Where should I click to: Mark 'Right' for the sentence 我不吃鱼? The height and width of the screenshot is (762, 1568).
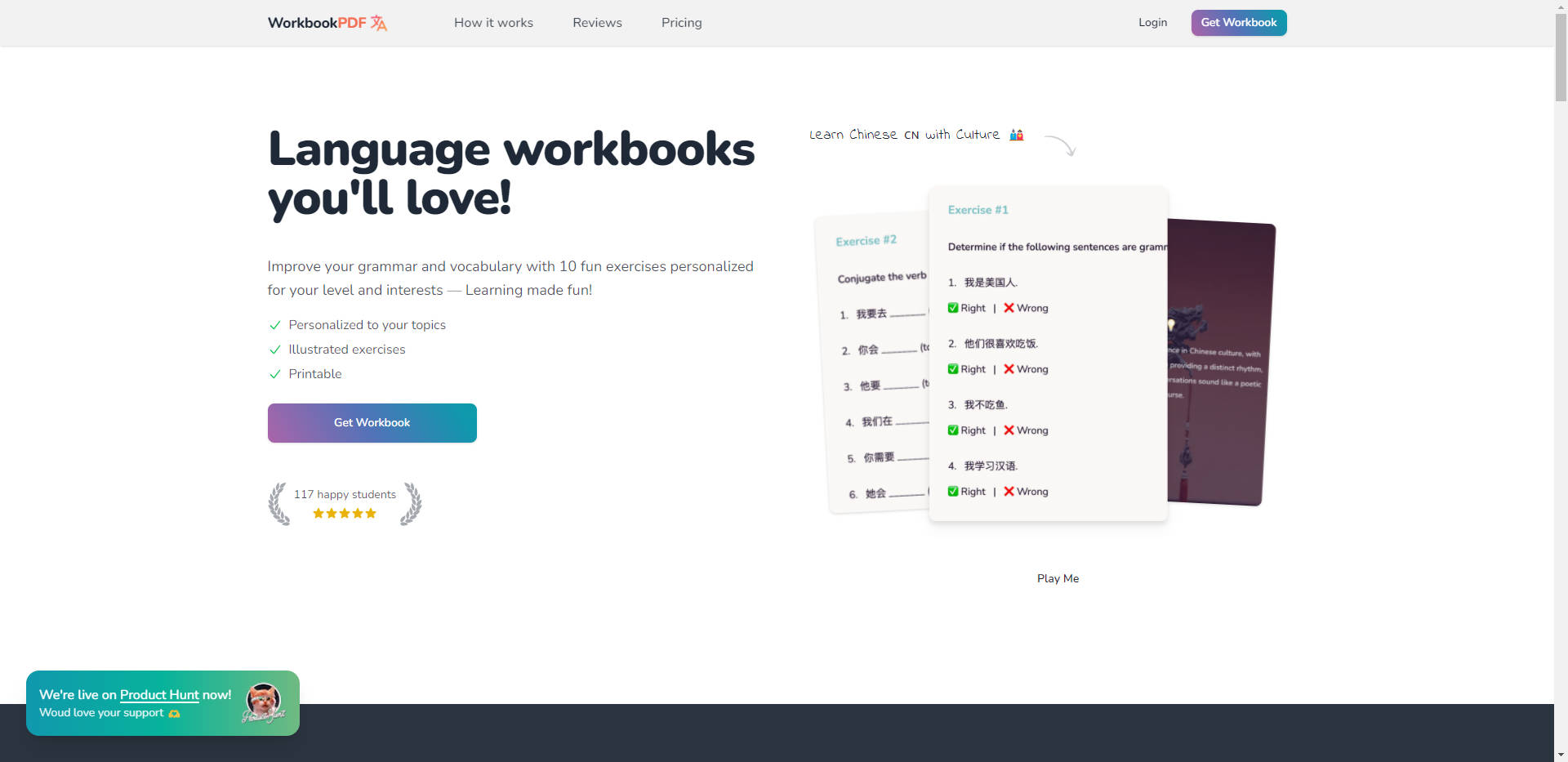[x=966, y=430]
